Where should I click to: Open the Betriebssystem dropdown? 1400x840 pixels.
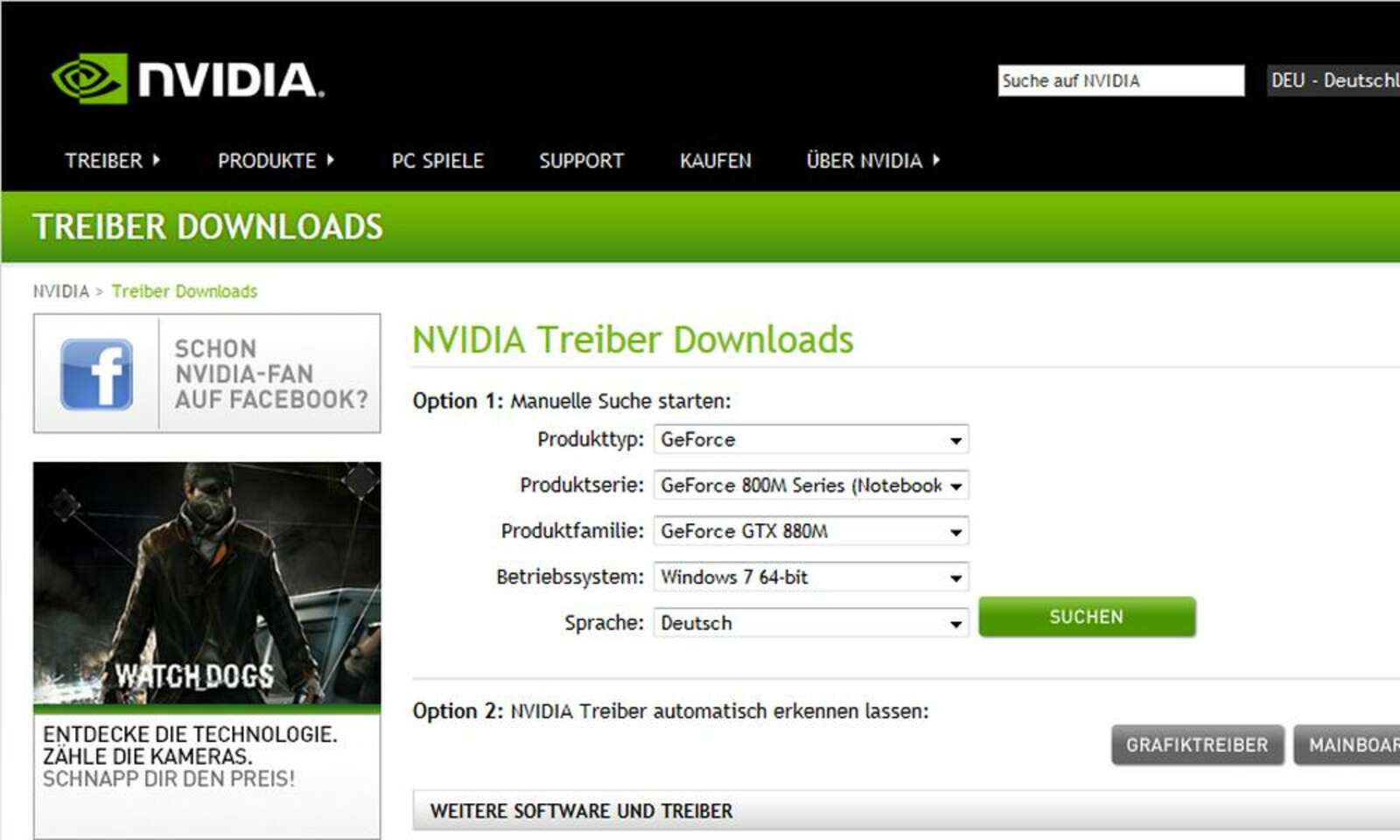[x=810, y=577]
